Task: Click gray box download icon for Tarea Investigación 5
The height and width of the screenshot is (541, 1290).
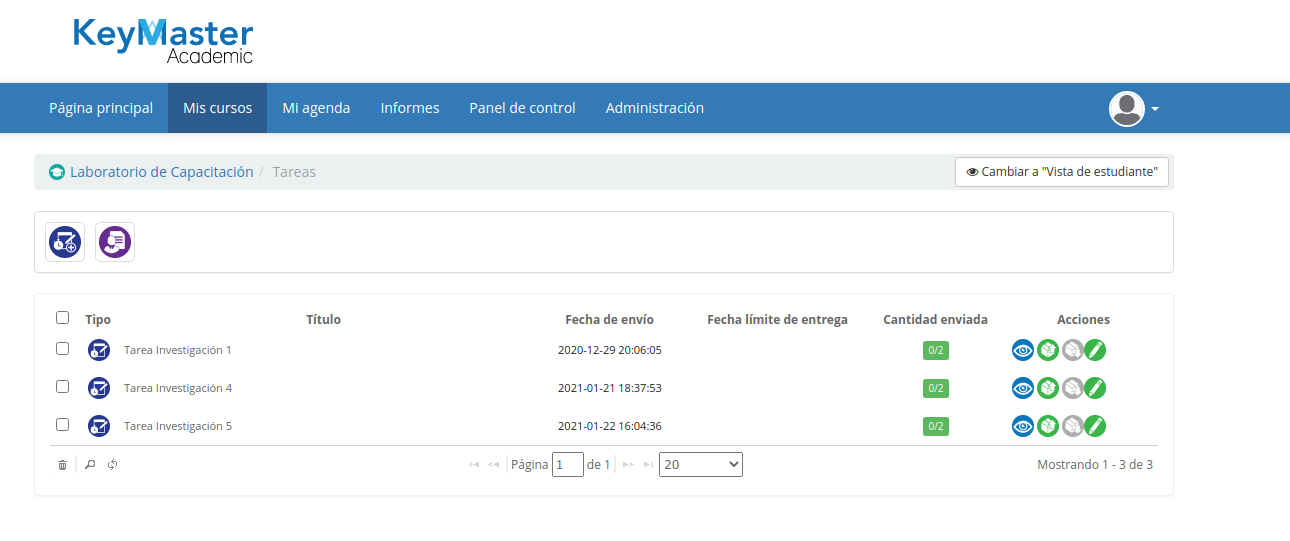Action: (x=1072, y=426)
